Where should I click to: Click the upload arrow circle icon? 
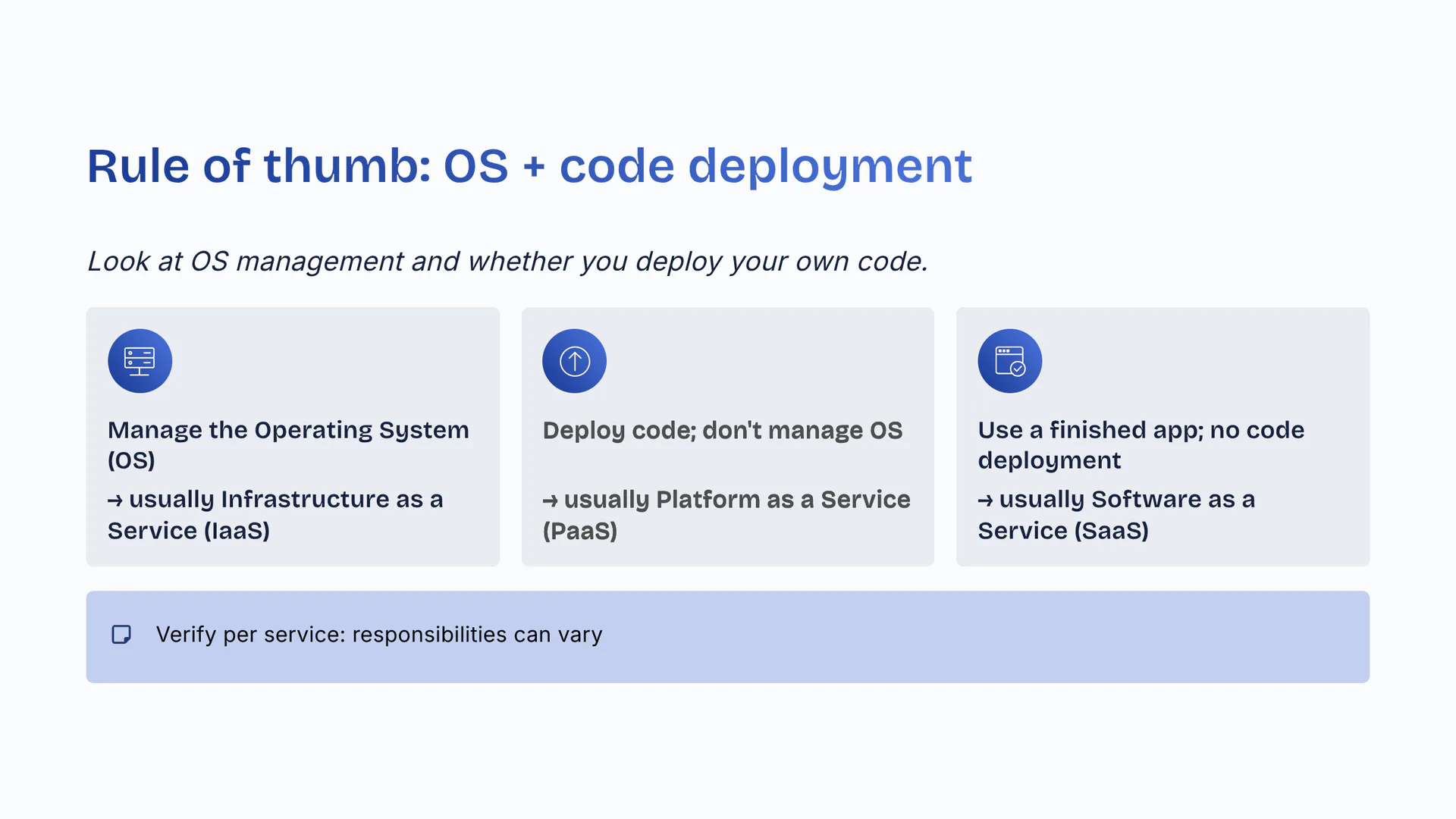(574, 361)
